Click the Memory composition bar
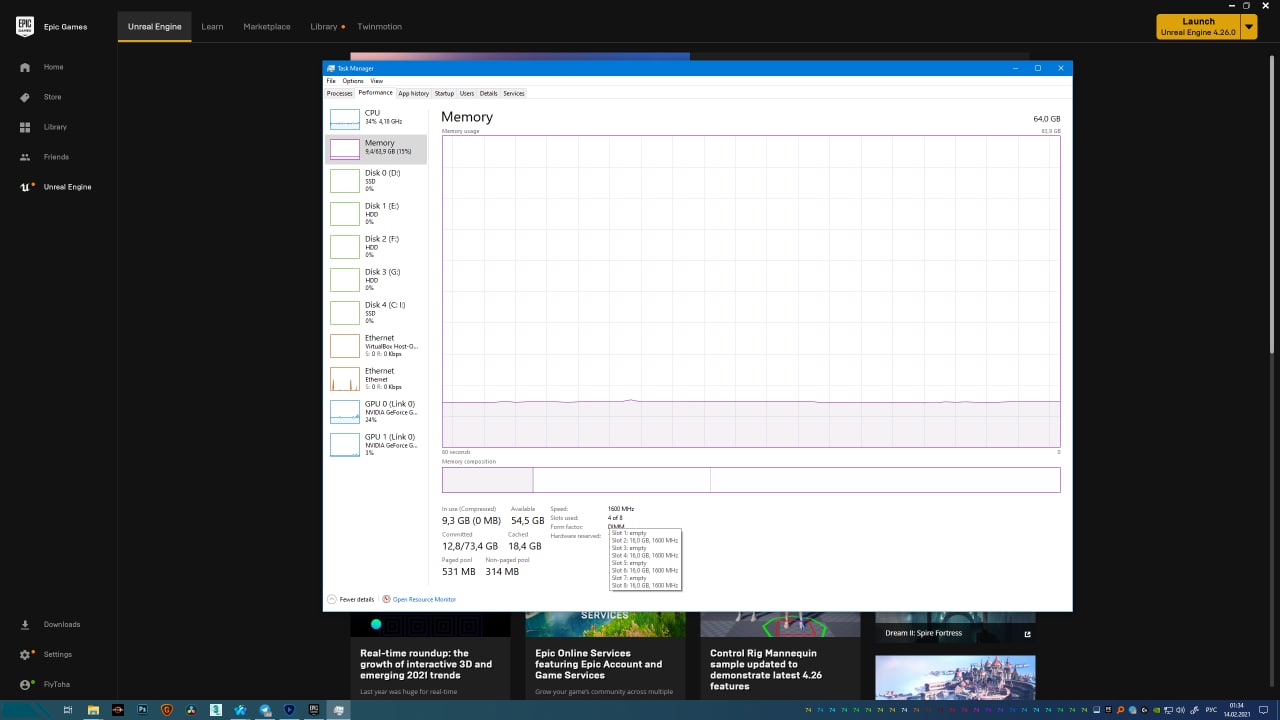This screenshot has width=1280, height=720. (751, 480)
